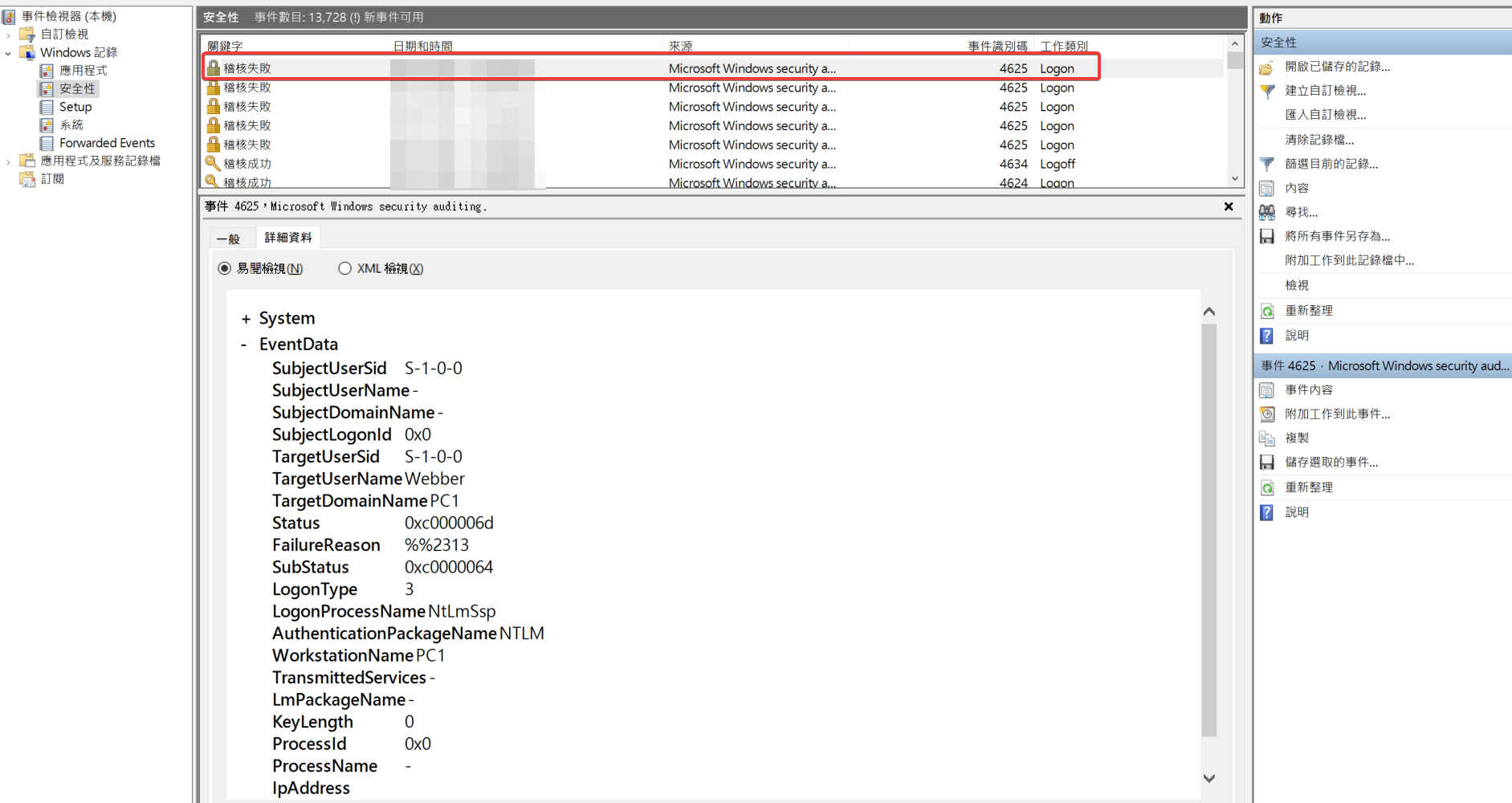The height and width of the screenshot is (803, 1512).
Task: Click the binoculars Find icon
Action: click(x=1267, y=212)
